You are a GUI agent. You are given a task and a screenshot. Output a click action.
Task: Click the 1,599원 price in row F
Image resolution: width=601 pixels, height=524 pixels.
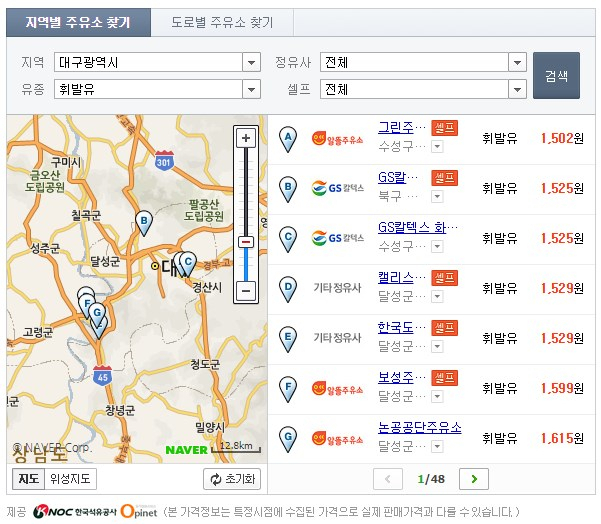click(x=562, y=388)
